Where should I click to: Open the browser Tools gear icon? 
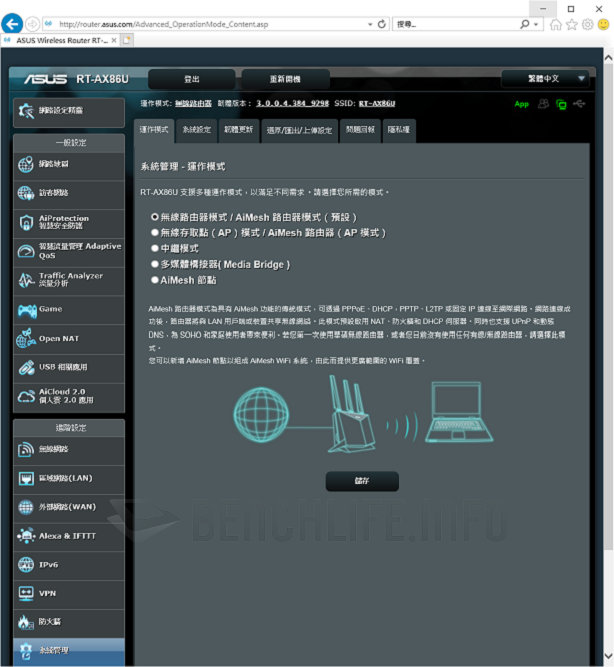[x=587, y=24]
